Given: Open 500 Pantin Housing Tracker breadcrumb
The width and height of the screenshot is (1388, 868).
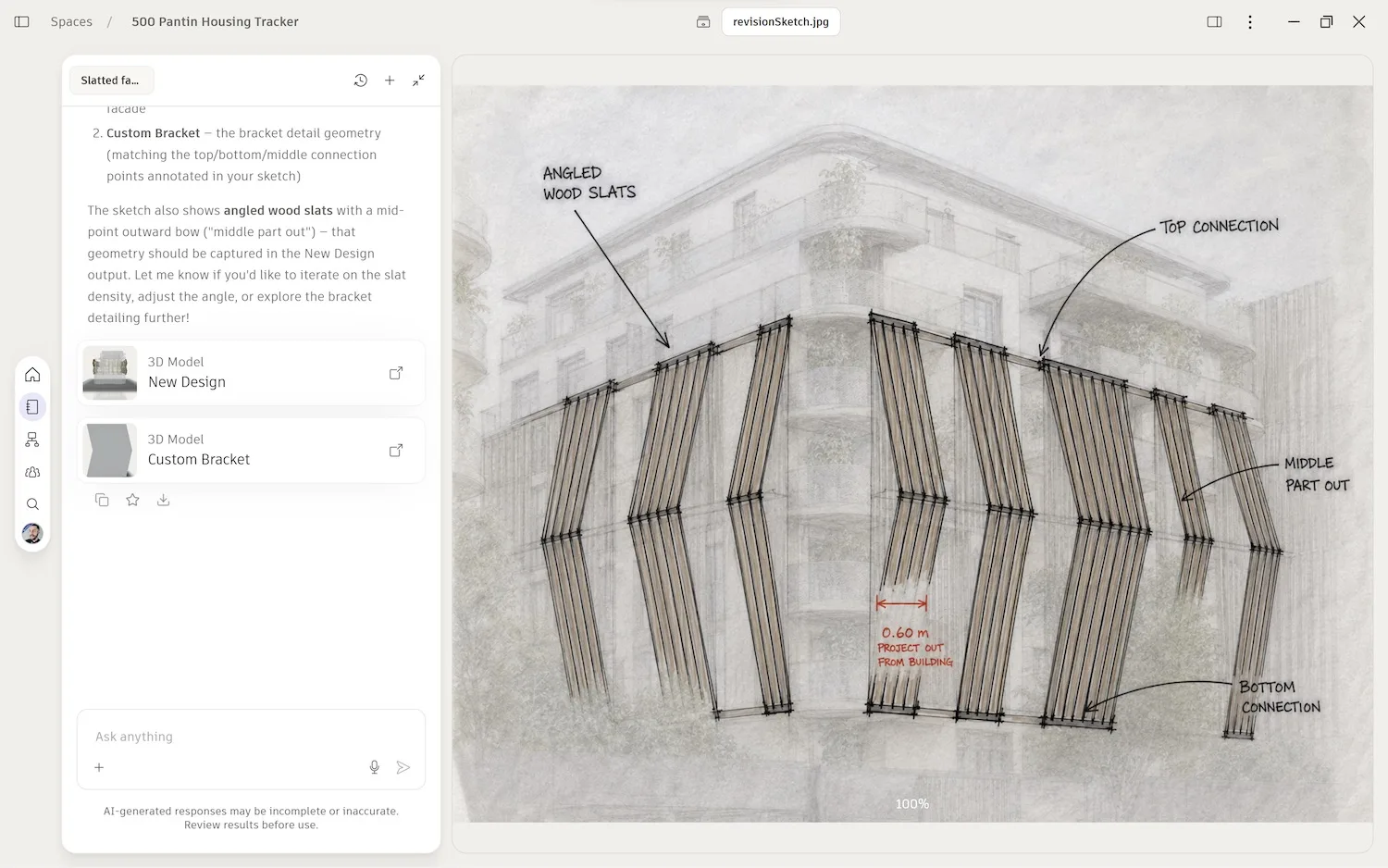Looking at the screenshot, I should click(x=215, y=21).
